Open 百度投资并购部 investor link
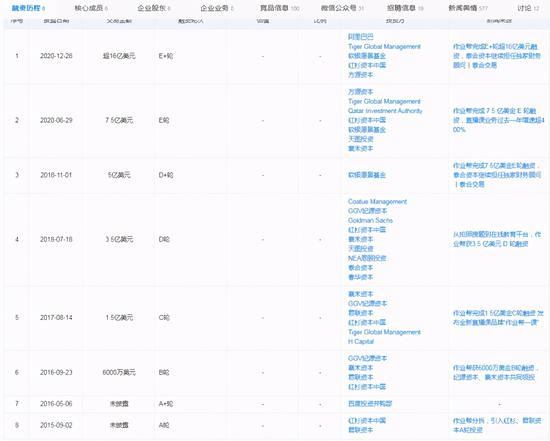 (x=370, y=403)
